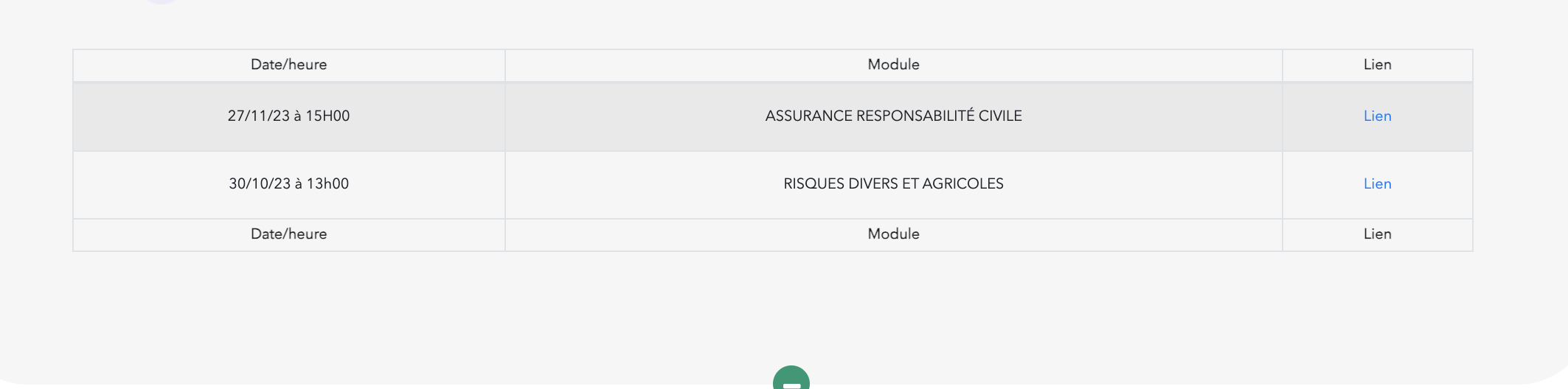Click the word CIVILE in first row
This screenshot has height=389, width=1568.
(x=1000, y=116)
